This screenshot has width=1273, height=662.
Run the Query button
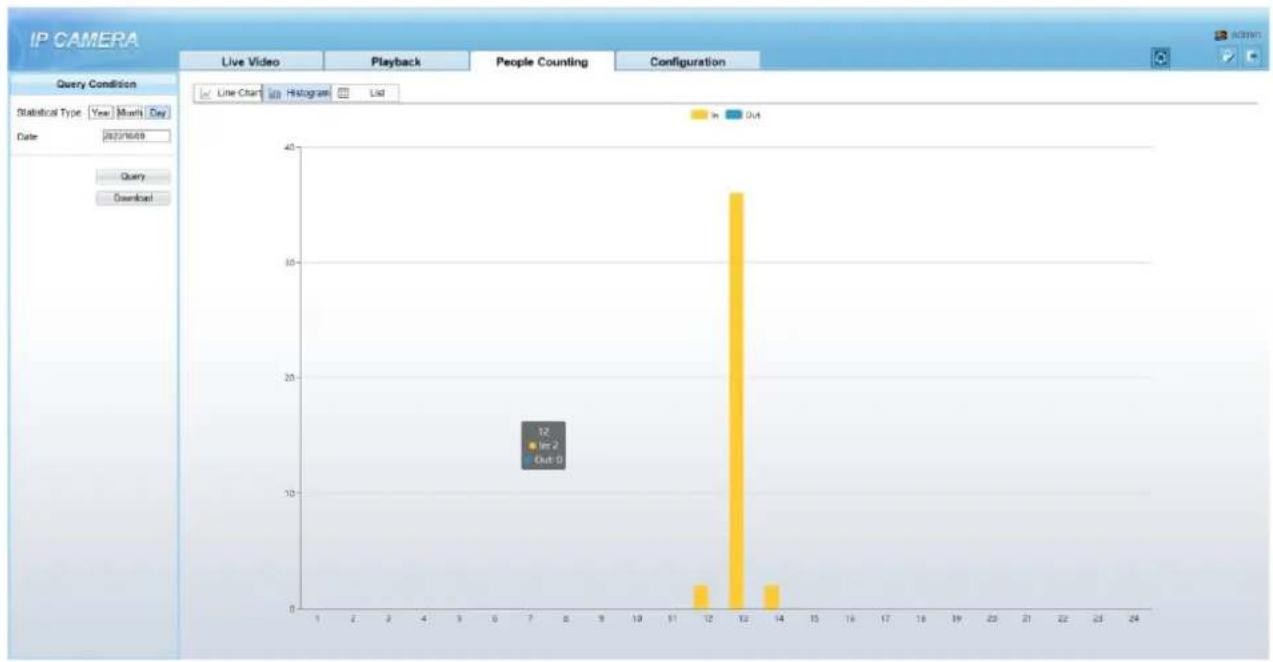133,177
